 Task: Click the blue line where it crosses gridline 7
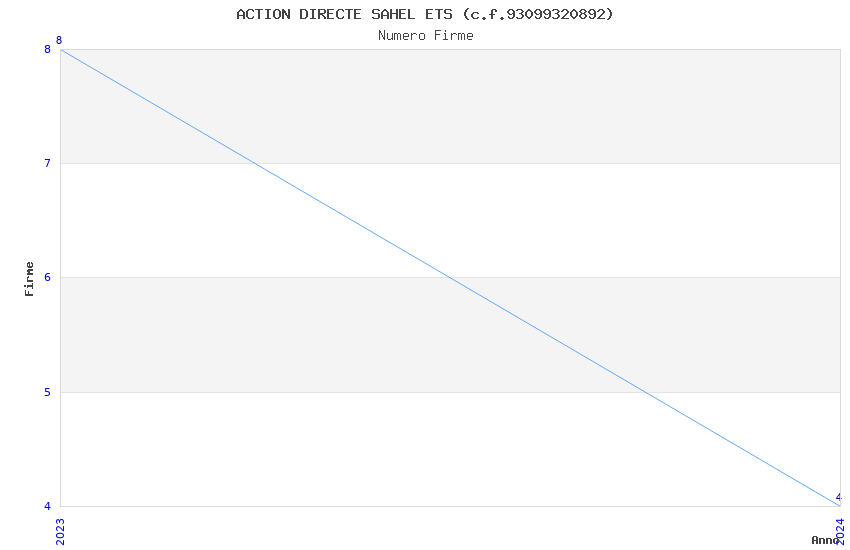coord(256,163)
